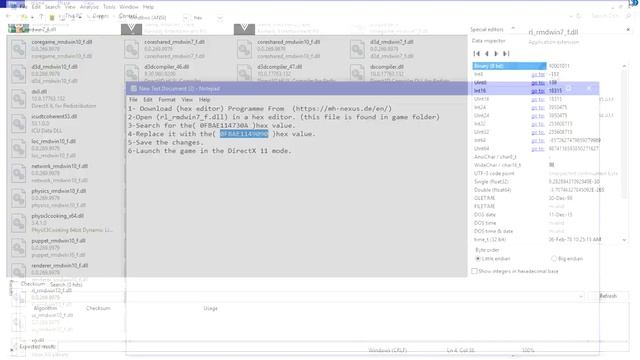The width and height of the screenshot is (640, 360).
Task: Switch to Search (0 hits) tab
Action: 66,284
